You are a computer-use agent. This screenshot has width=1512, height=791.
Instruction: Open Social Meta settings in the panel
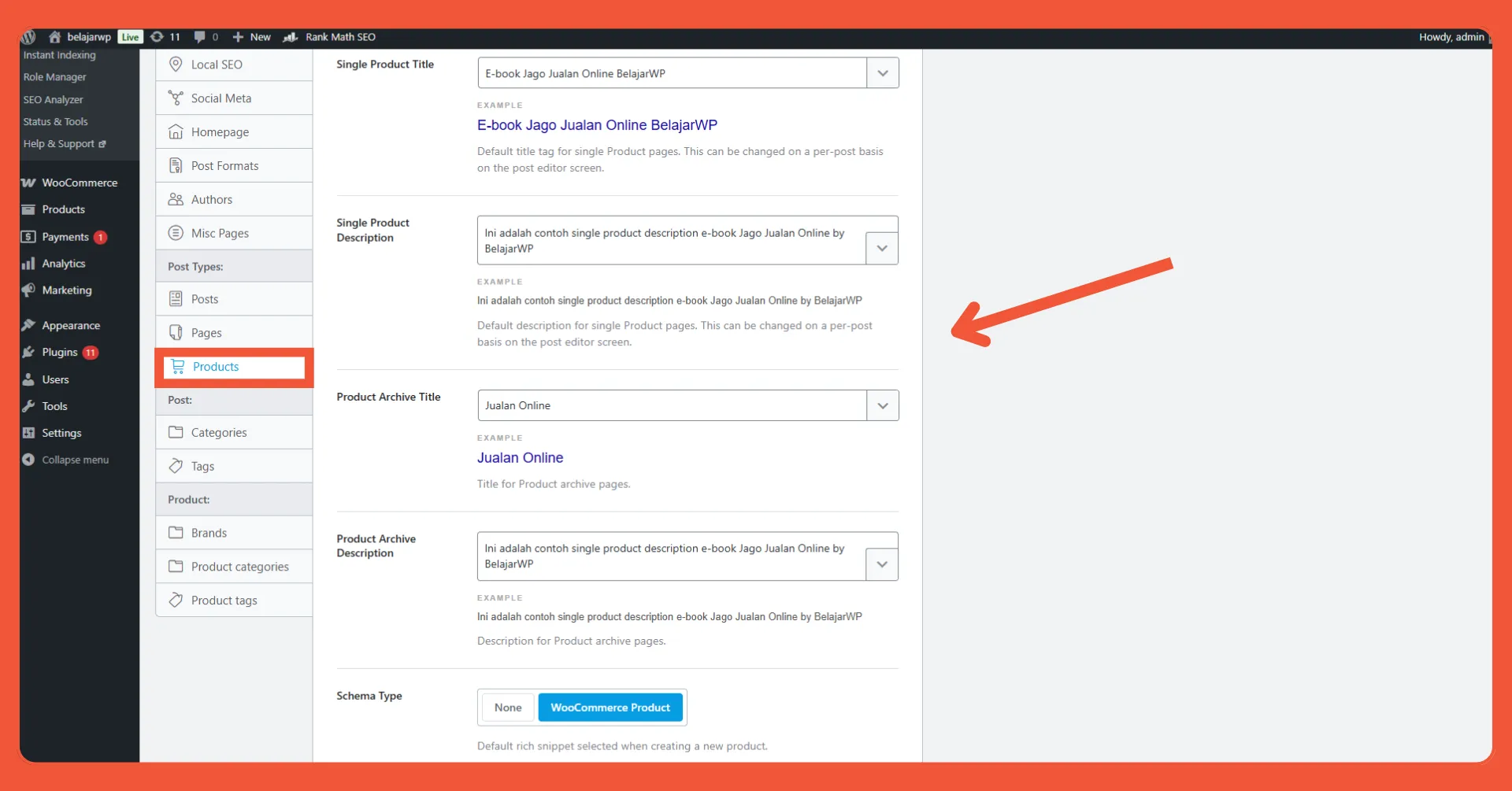point(220,98)
